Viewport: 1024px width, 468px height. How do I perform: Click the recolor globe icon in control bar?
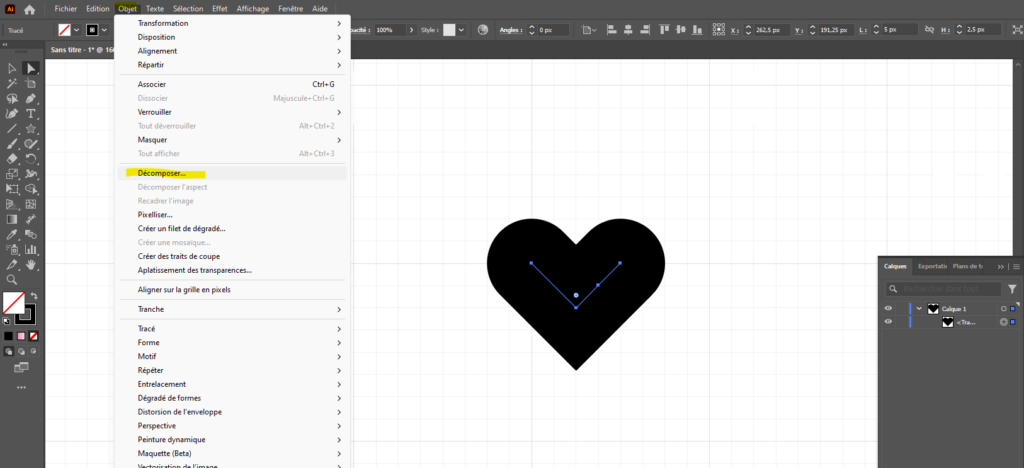[481, 30]
